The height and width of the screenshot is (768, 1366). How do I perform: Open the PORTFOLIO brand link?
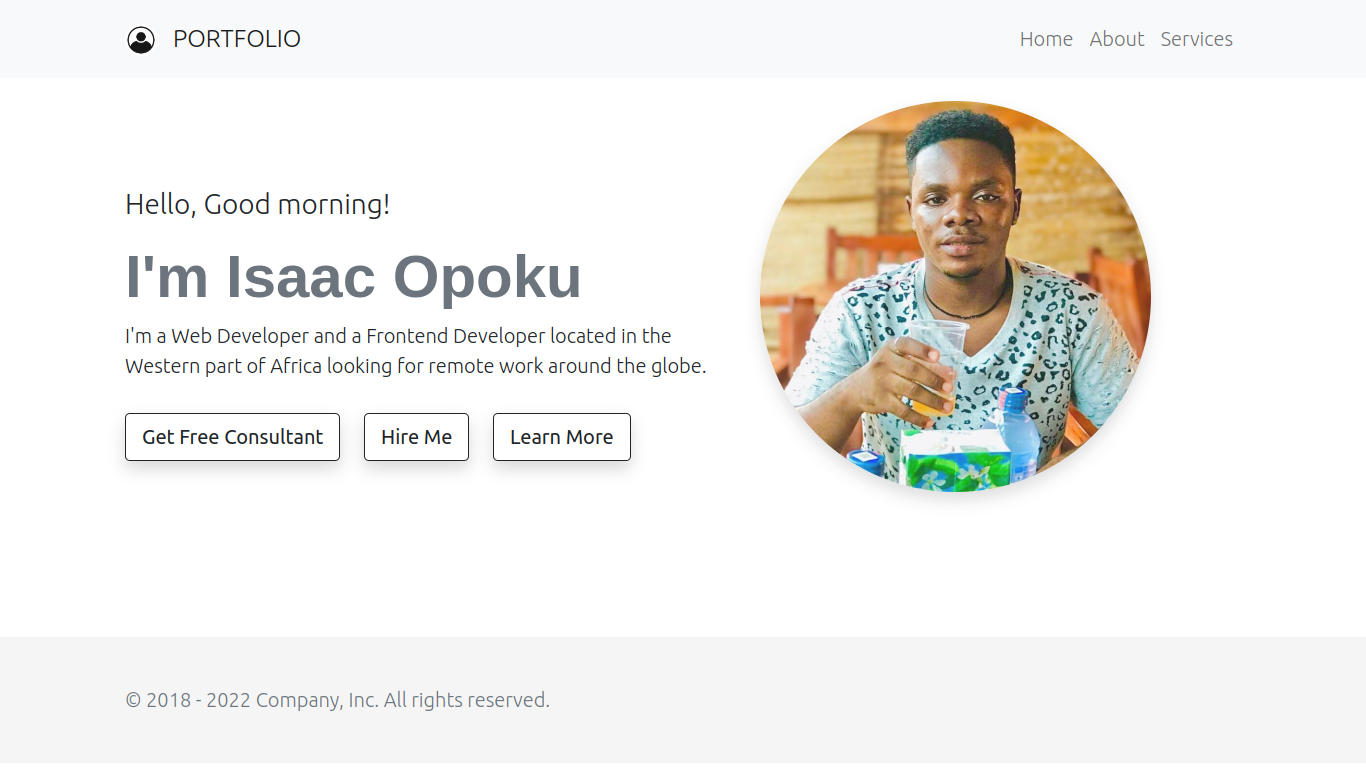(236, 39)
